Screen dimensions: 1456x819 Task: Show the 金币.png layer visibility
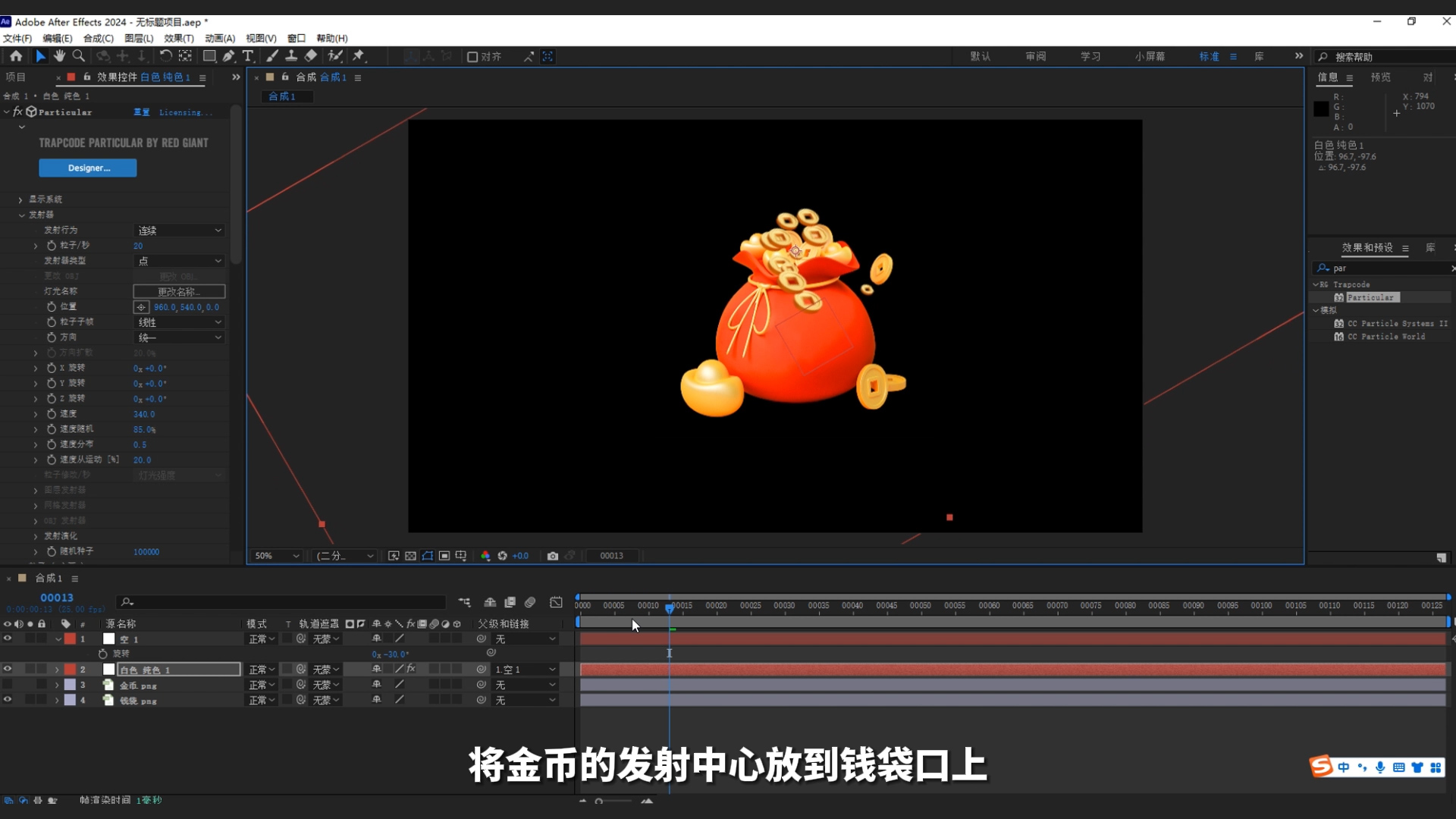8,685
